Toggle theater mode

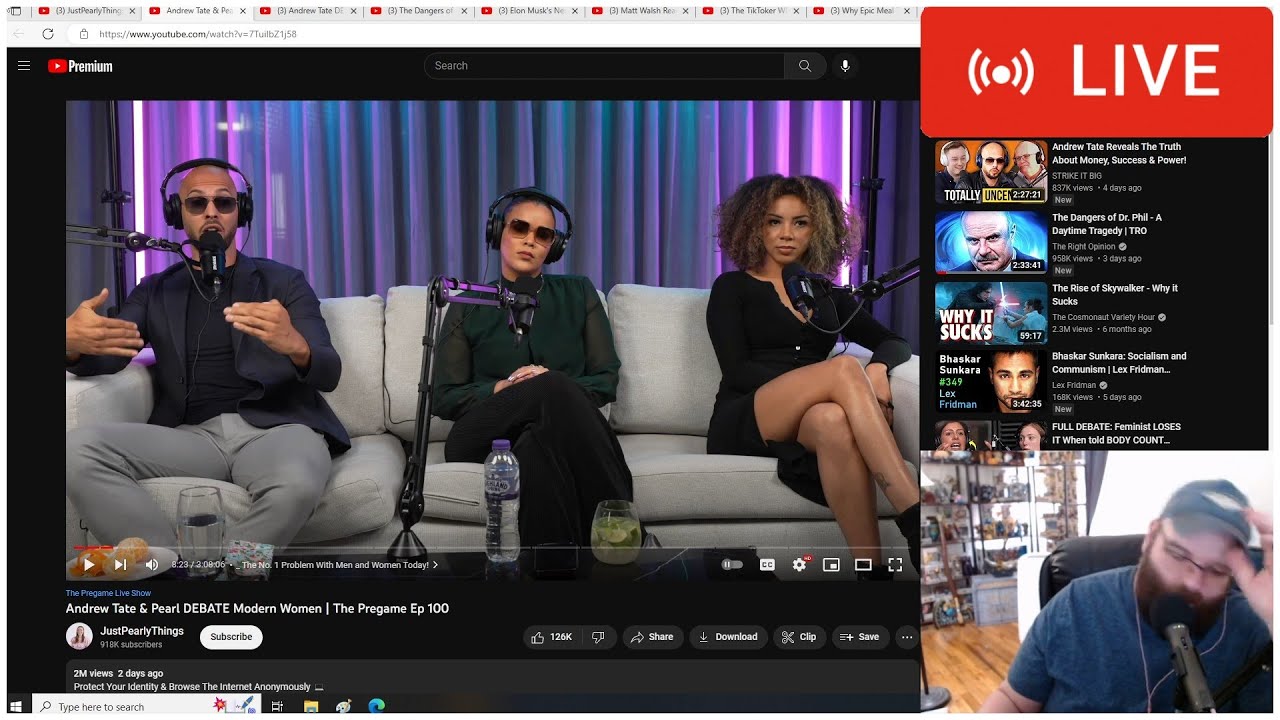click(863, 565)
